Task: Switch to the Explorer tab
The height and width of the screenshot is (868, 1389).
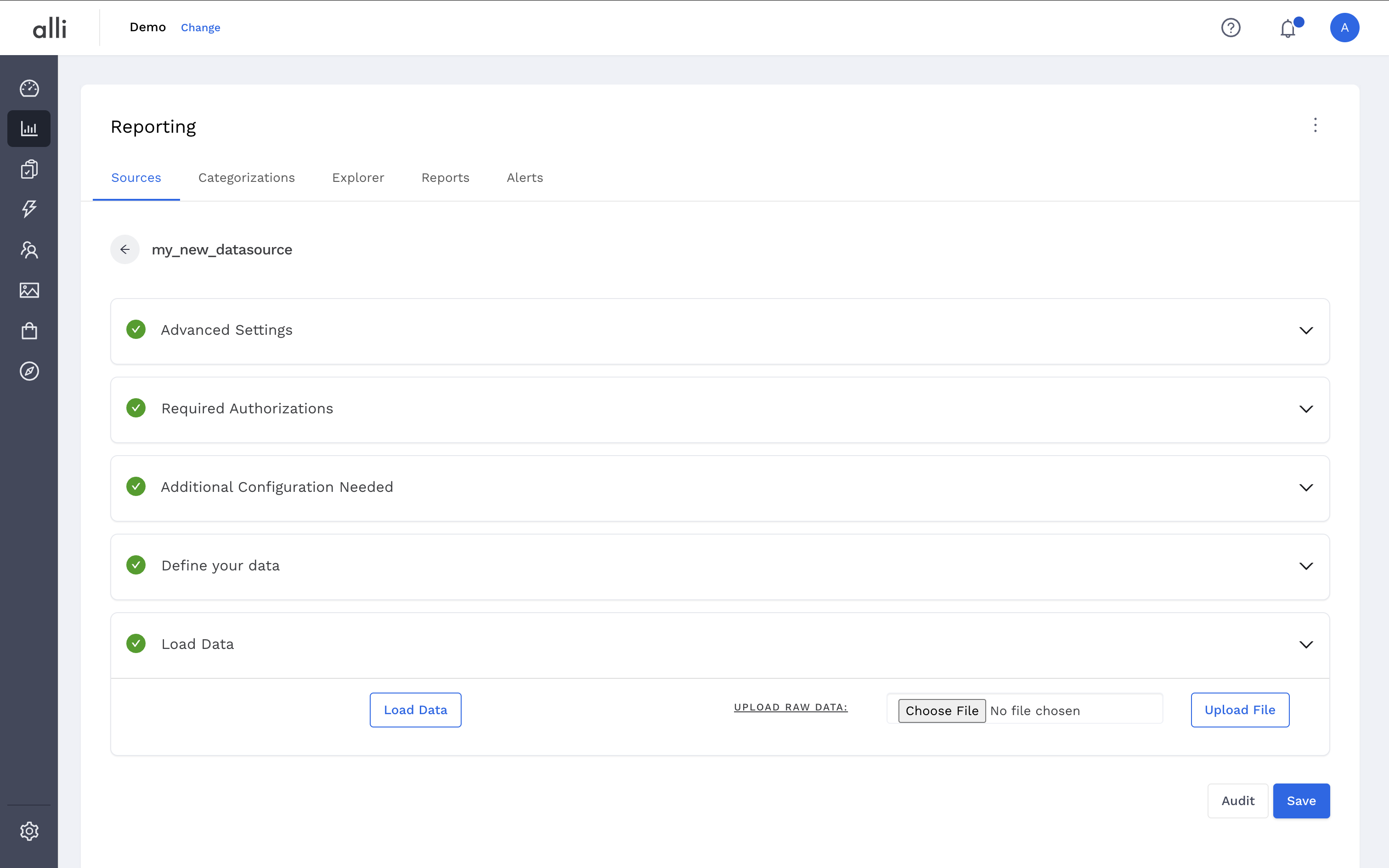Action: 357,178
